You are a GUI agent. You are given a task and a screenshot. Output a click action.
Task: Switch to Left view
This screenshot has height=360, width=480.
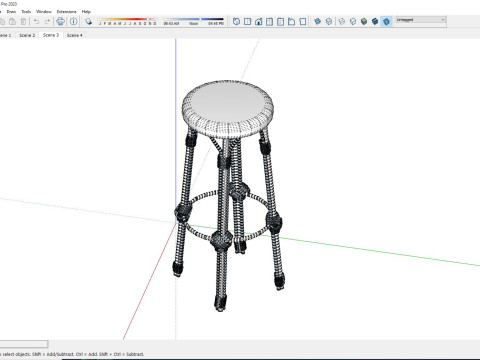pyautogui.click(x=291, y=22)
